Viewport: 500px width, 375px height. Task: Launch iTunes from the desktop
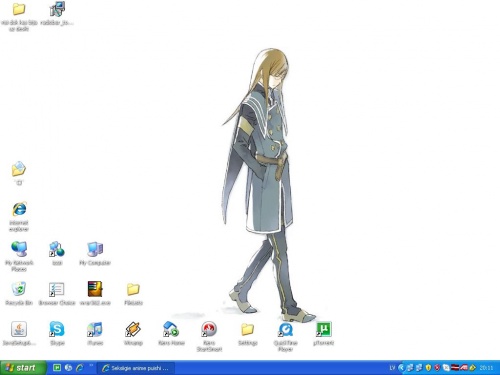95,329
